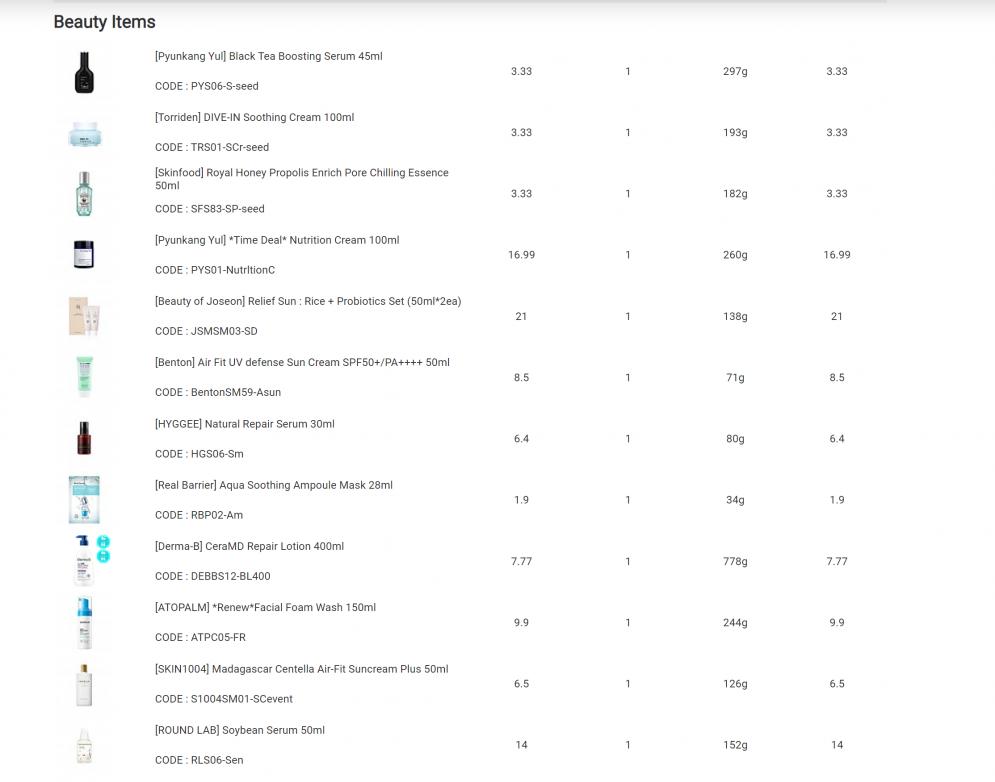View the Beauty of Joseon Relief Sun thumbnail
Viewport: 995px width, 782px height.
(85, 317)
